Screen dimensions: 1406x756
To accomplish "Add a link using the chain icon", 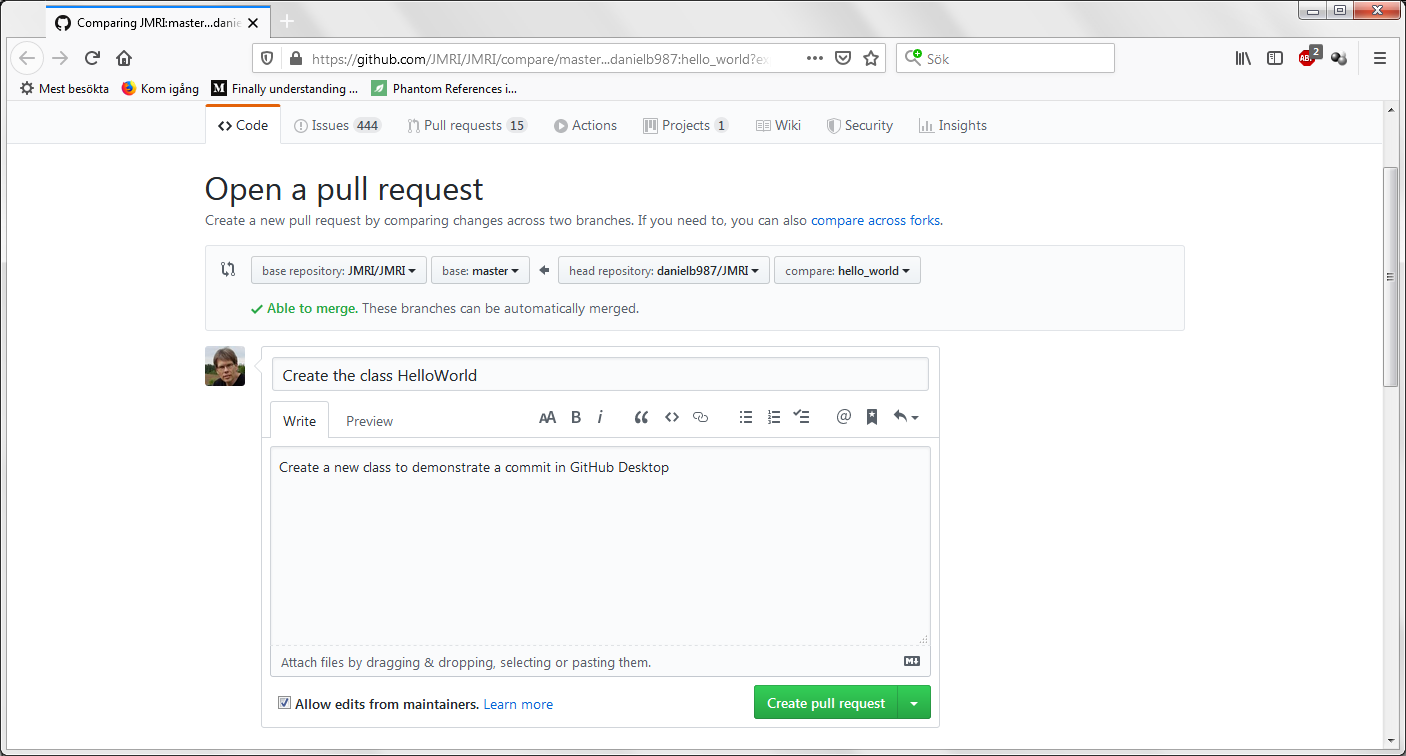I will click(700, 418).
